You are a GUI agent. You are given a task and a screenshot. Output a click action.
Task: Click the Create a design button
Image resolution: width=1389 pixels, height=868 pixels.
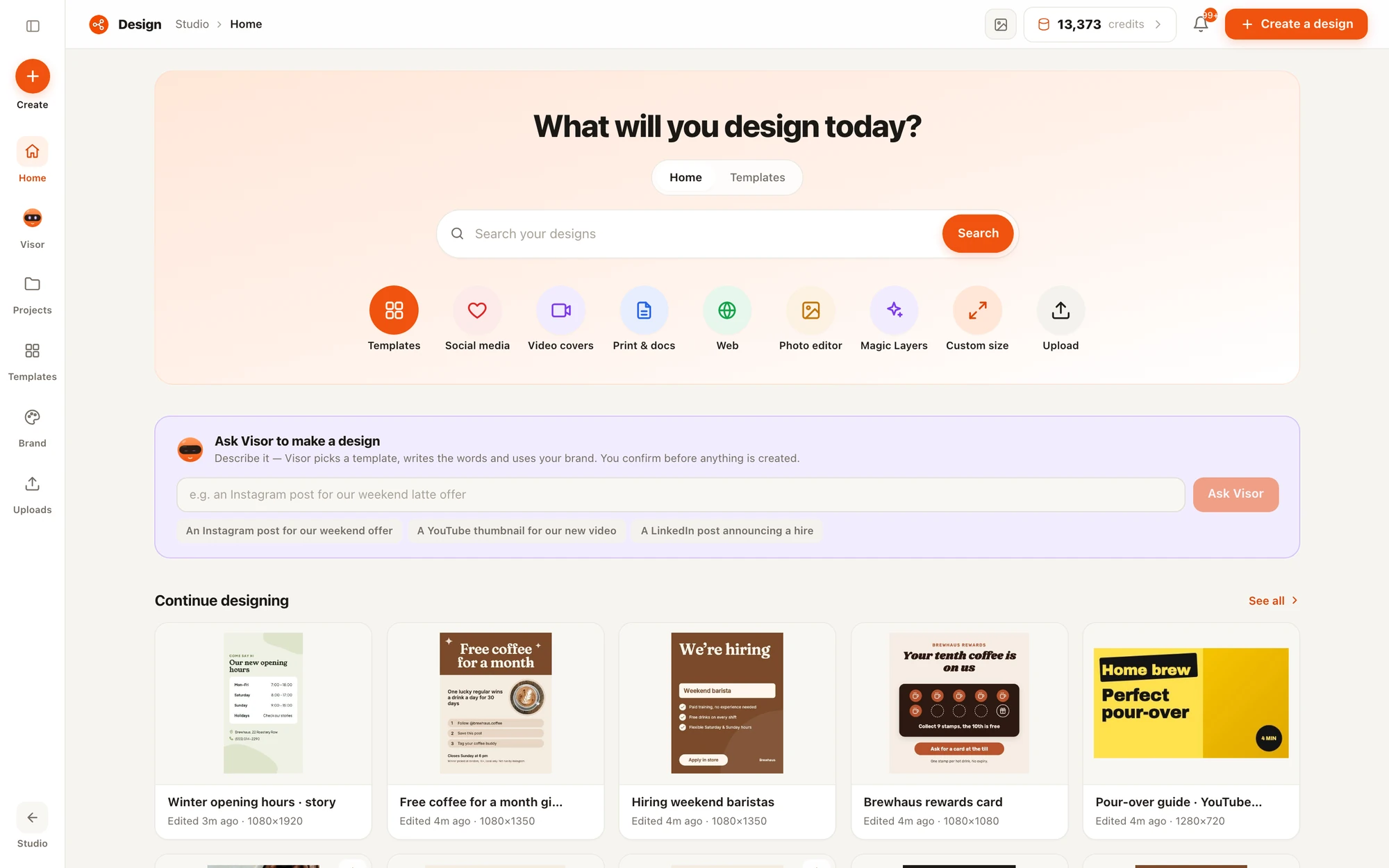coord(1296,24)
